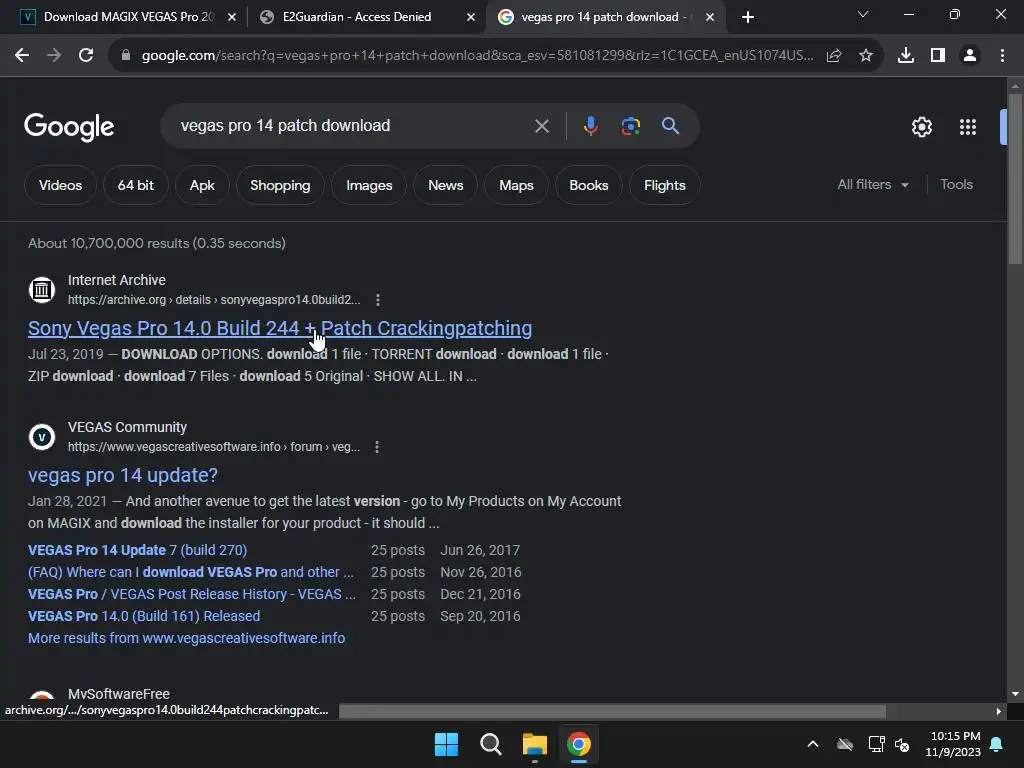Filter results by Videos
The image size is (1024, 768).
click(60, 185)
